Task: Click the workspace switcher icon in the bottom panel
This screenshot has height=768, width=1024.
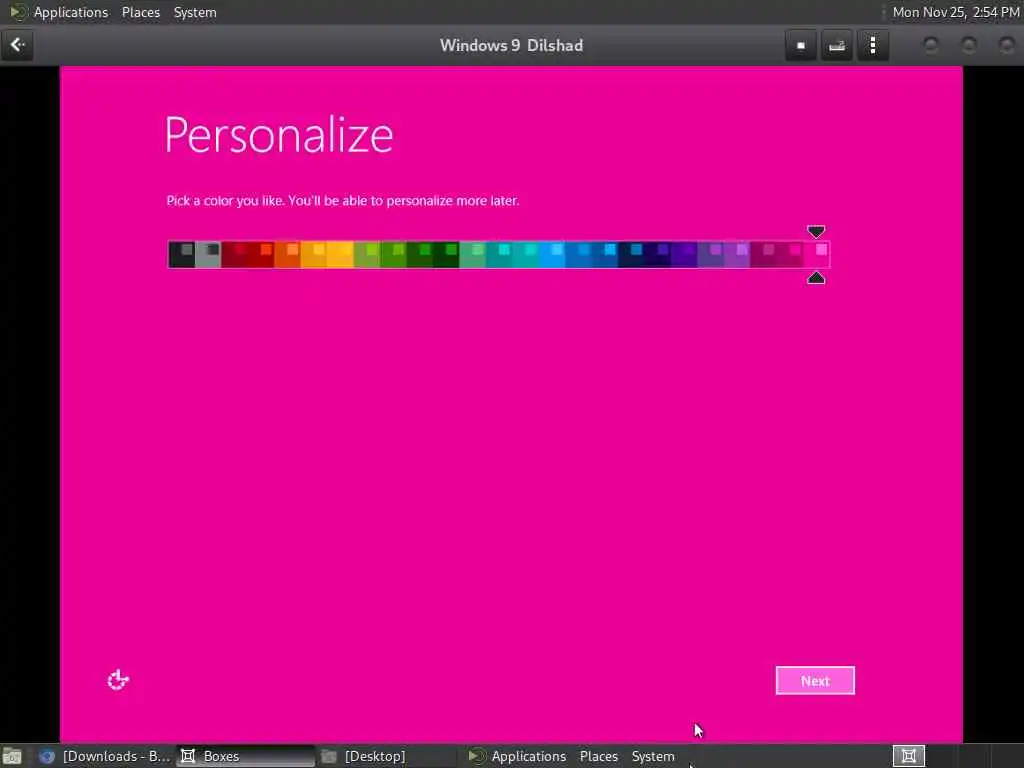Action: point(908,756)
